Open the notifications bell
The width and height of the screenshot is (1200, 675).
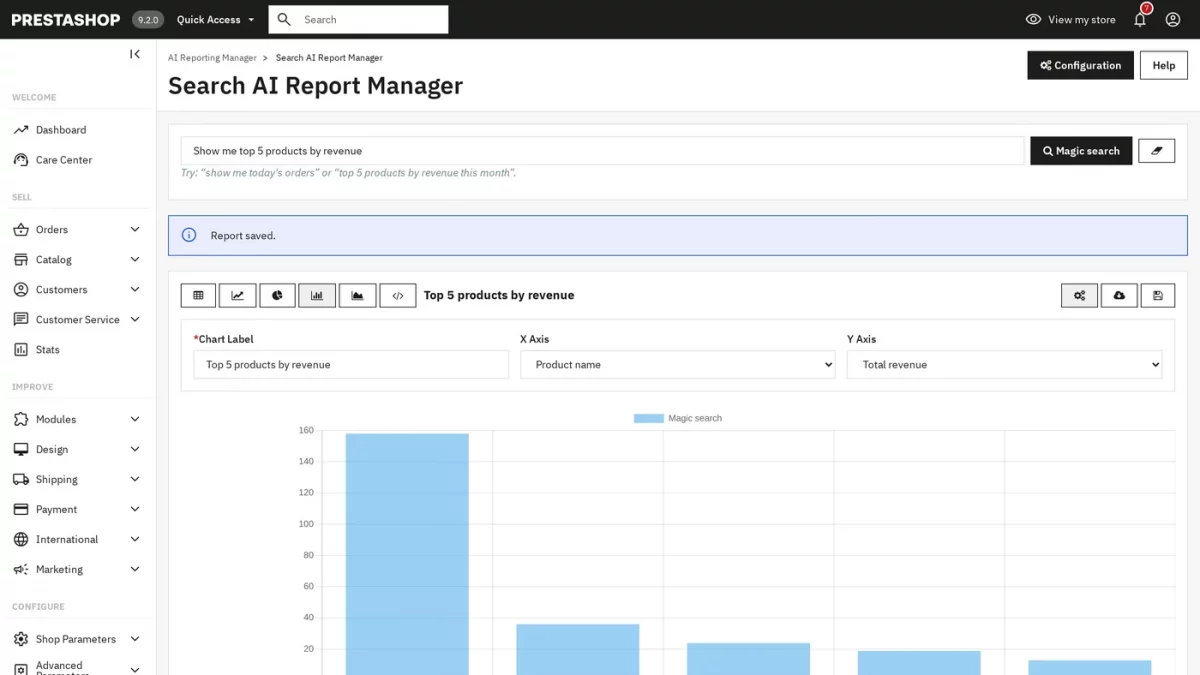click(x=1140, y=19)
